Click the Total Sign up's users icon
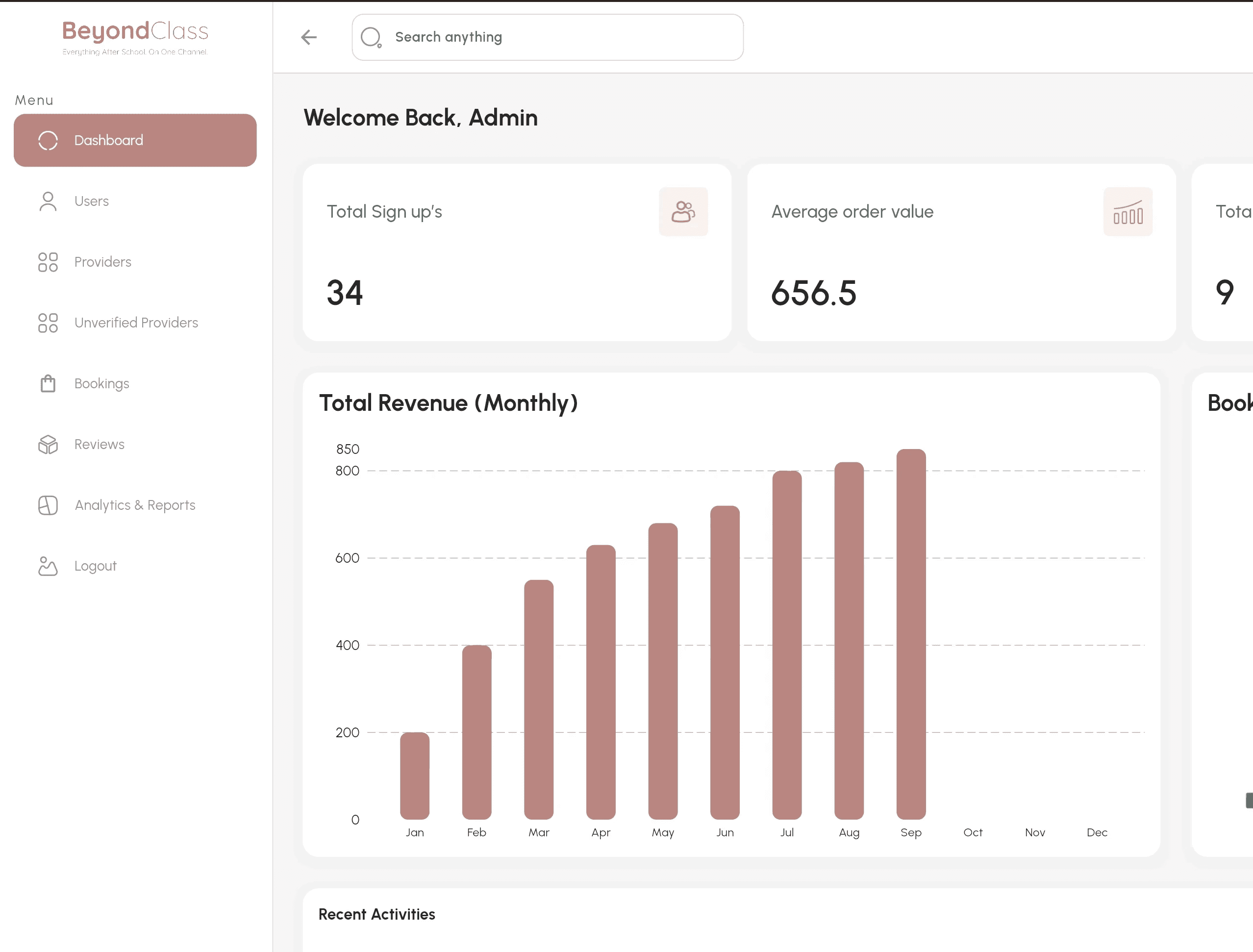The width and height of the screenshot is (1253, 952). 683,211
